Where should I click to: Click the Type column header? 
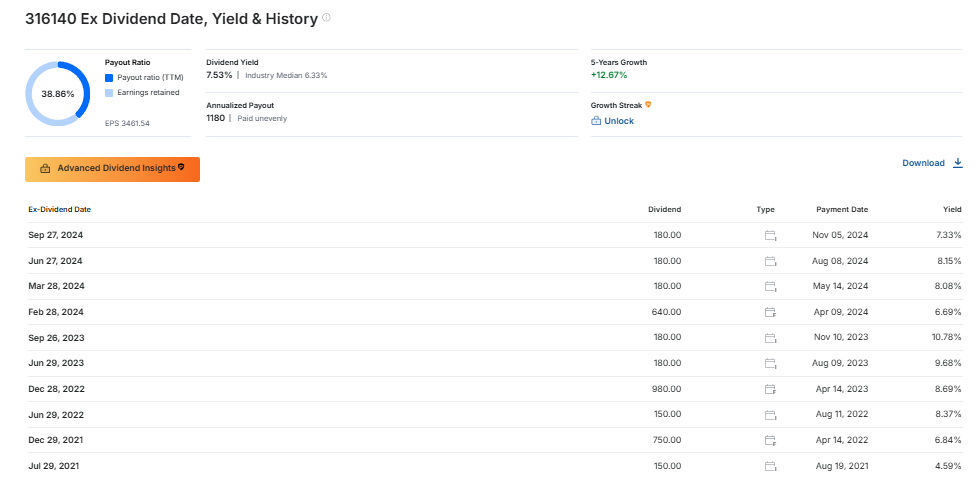[766, 210]
